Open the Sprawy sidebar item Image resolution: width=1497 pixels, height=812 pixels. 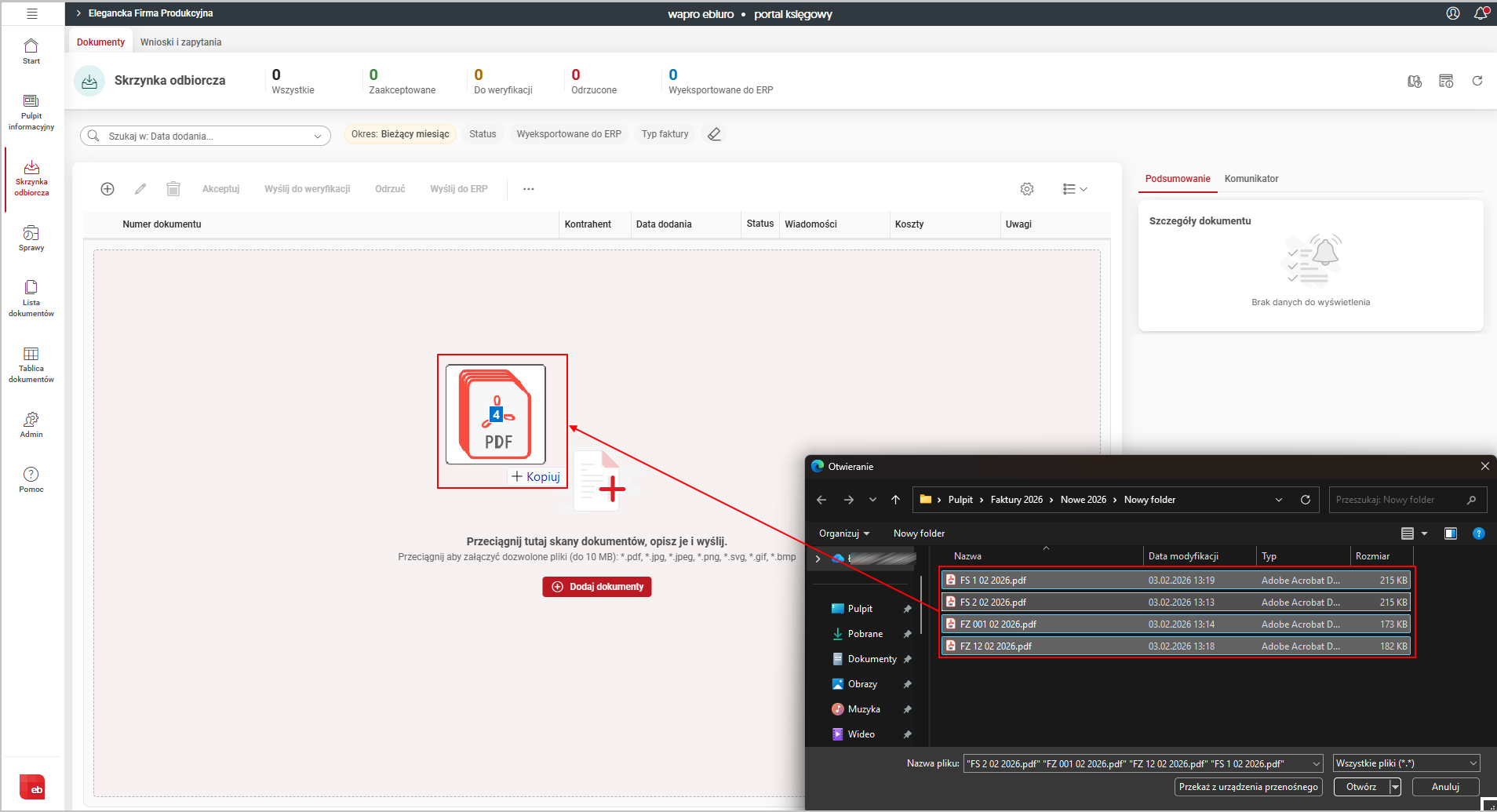[x=31, y=238]
